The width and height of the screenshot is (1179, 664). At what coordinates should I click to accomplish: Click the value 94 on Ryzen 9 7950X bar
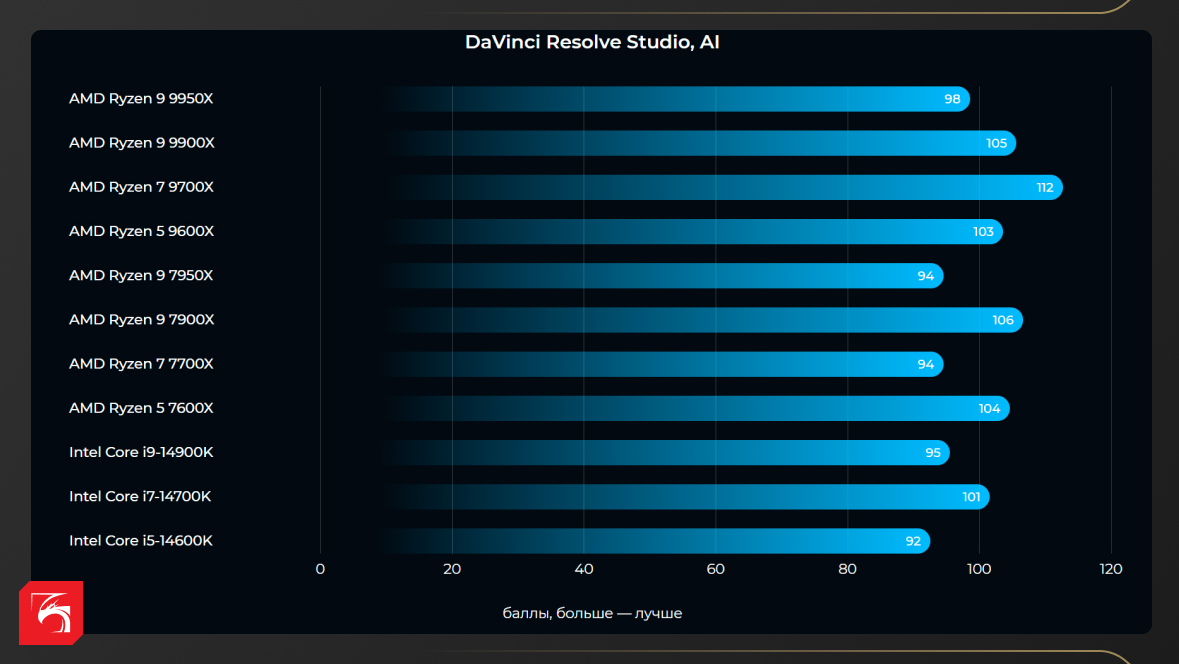926,276
